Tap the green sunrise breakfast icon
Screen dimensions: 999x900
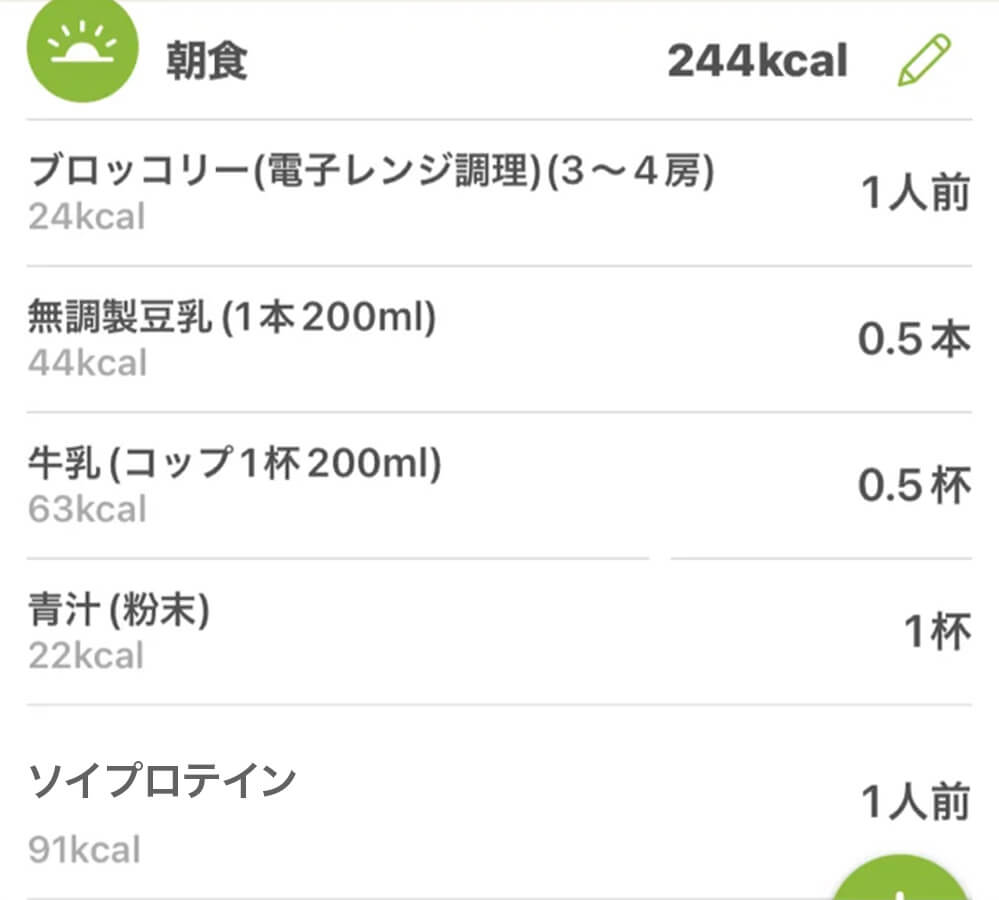click(x=83, y=50)
